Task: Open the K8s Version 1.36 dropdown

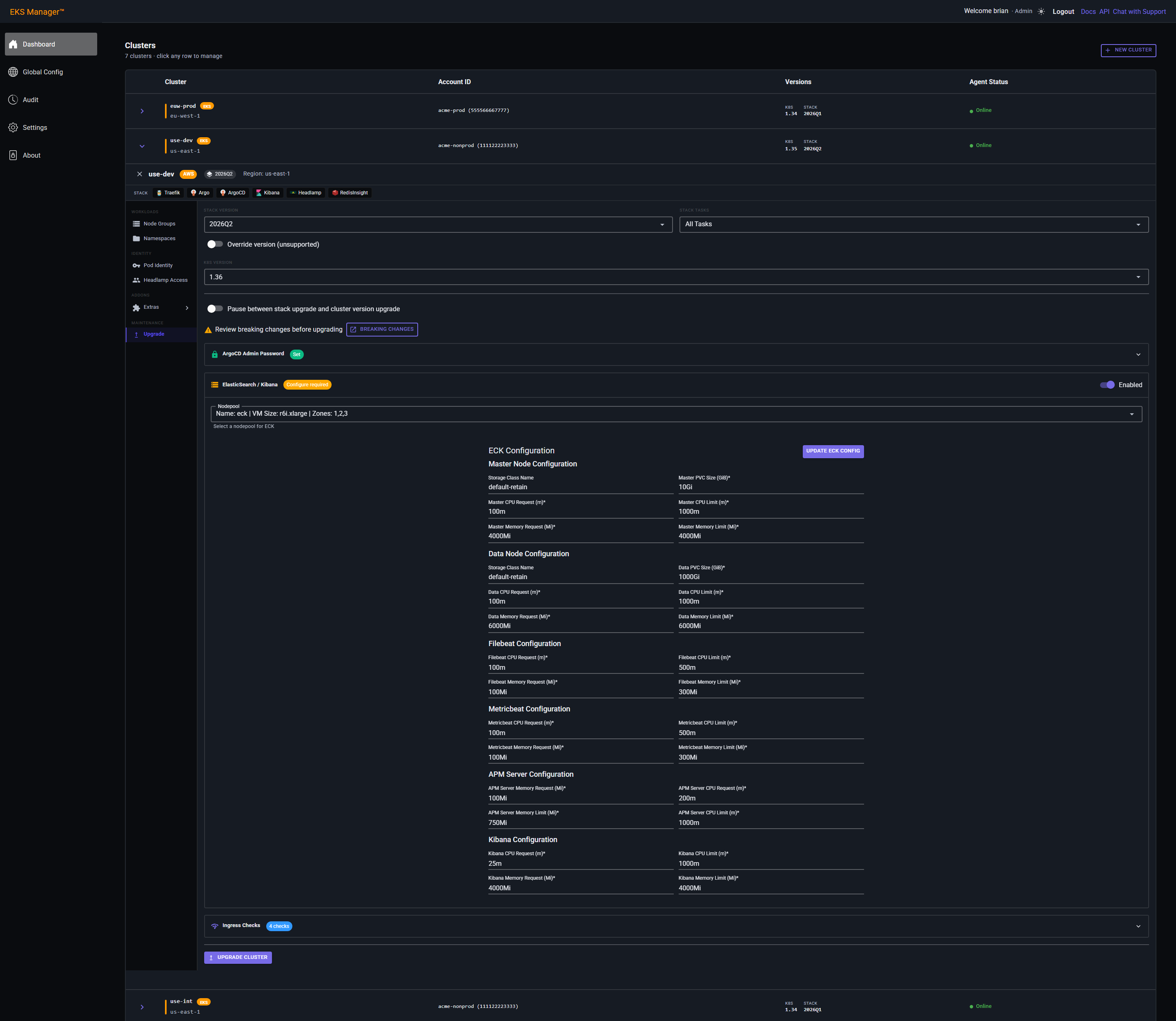Action: point(676,277)
